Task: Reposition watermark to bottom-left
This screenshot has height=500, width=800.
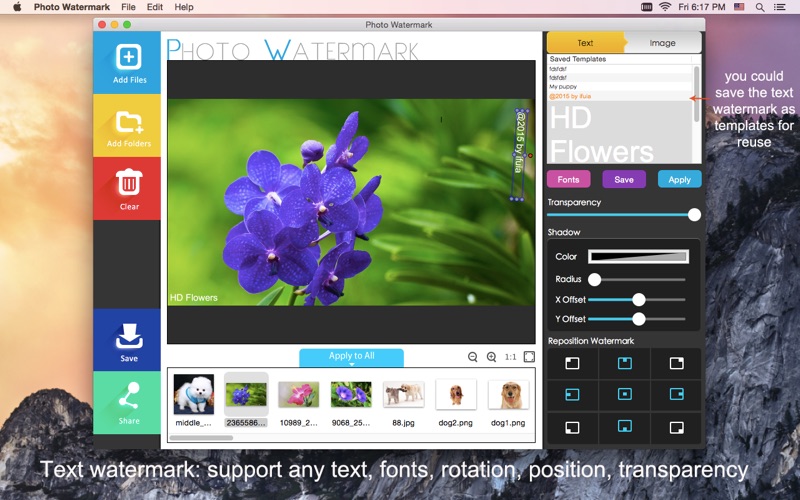Action: pos(572,427)
